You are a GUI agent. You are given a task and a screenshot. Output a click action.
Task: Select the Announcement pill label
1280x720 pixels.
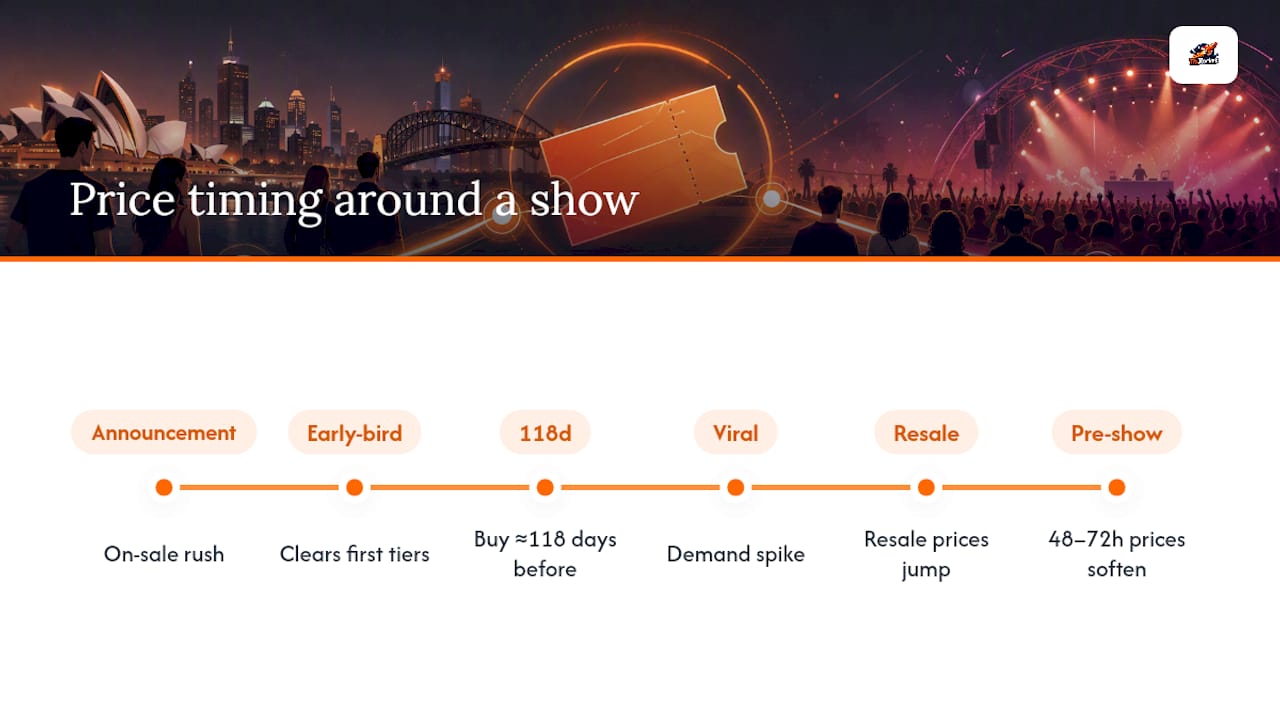click(x=164, y=433)
